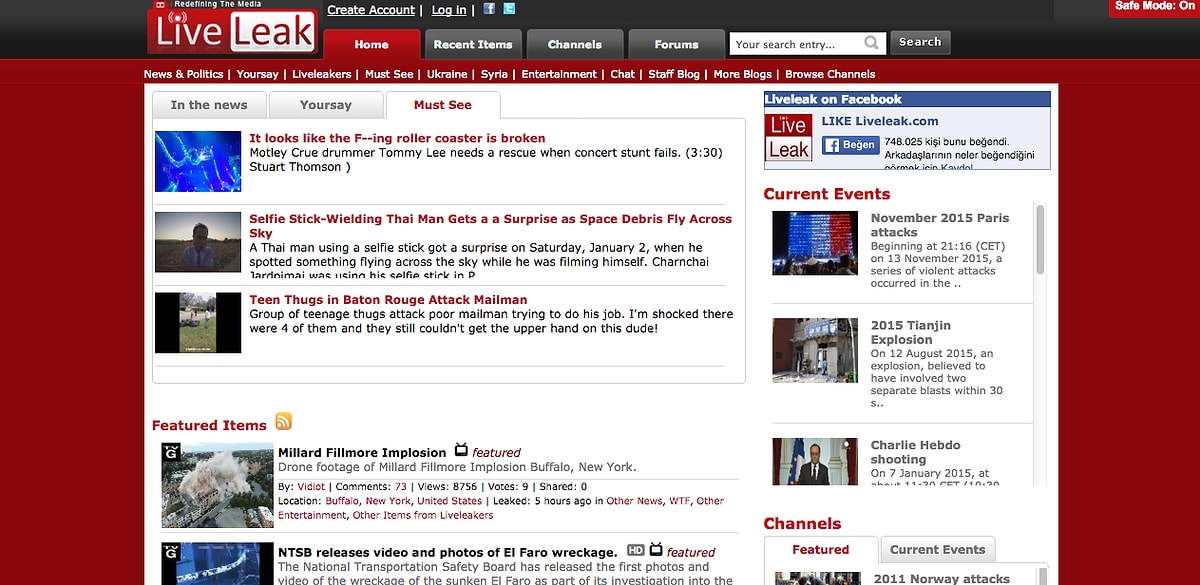The height and width of the screenshot is (585, 1200).
Task: Open the Channels navigation tab
Action: point(575,44)
